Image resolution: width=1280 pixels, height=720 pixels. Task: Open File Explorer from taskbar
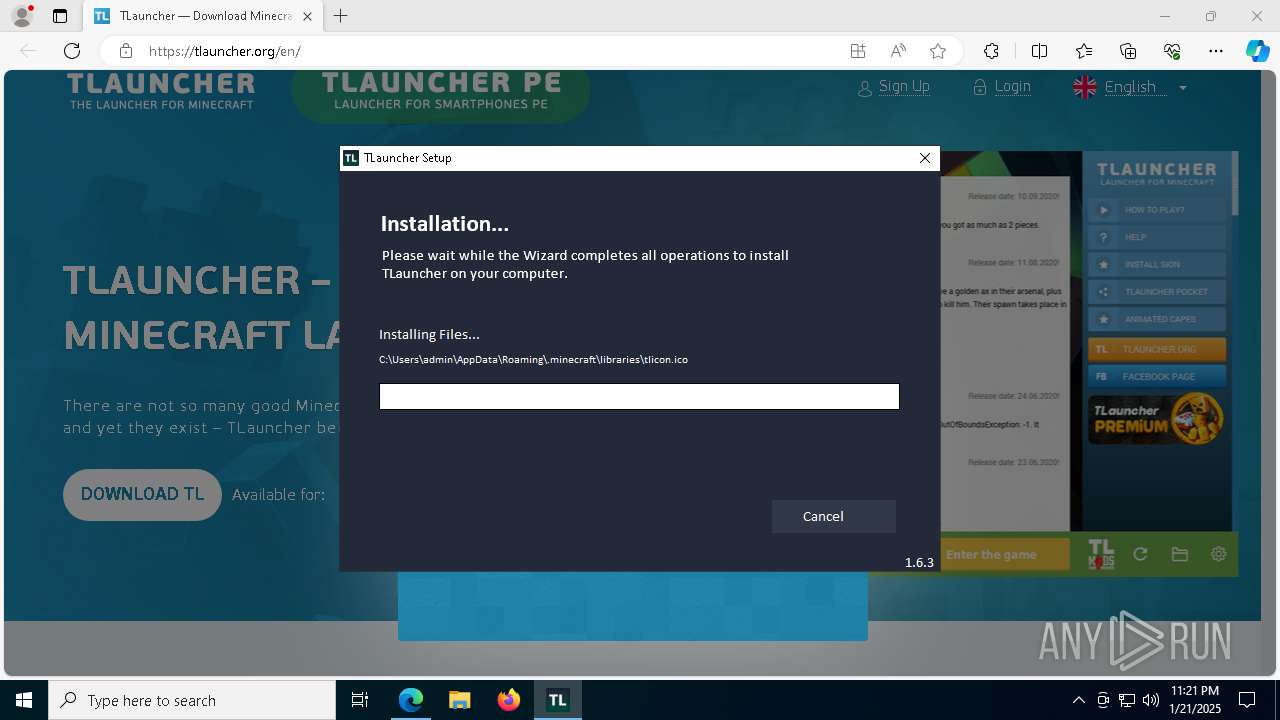459,700
